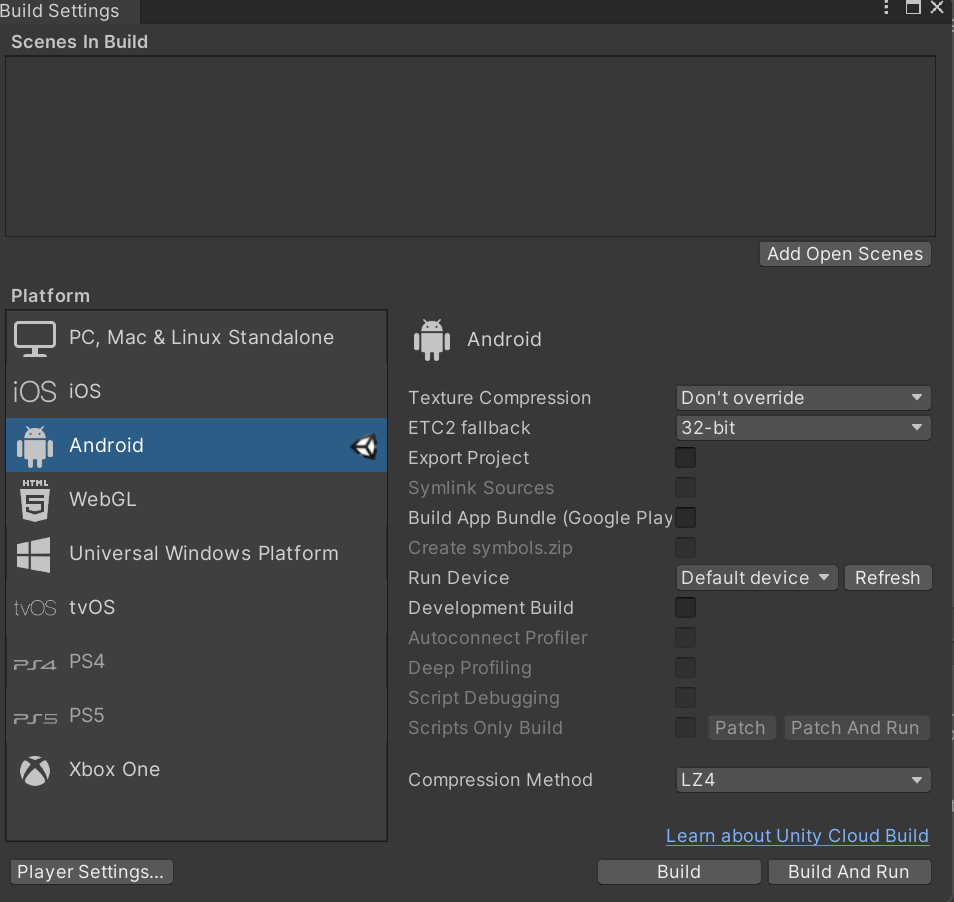Click the Scenes In Build heading
Viewport: 954px width, 902px height.
(x=80, y=42)
